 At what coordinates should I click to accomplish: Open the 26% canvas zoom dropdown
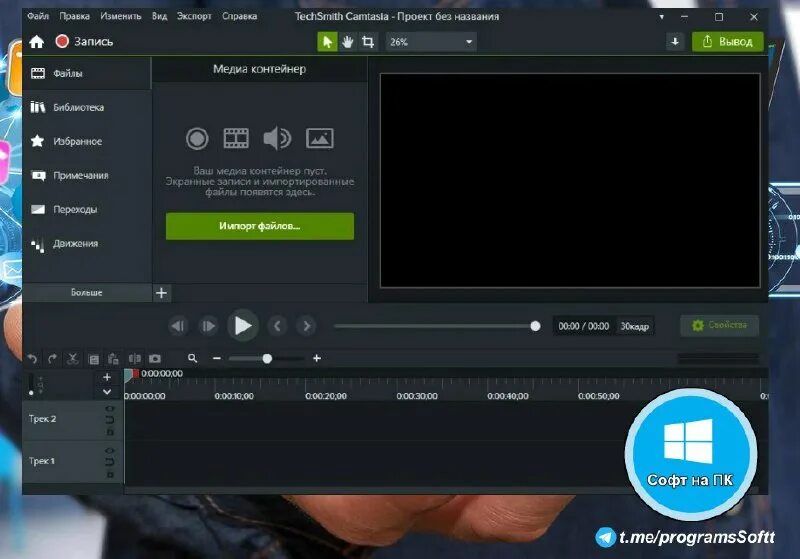(431, 42)
